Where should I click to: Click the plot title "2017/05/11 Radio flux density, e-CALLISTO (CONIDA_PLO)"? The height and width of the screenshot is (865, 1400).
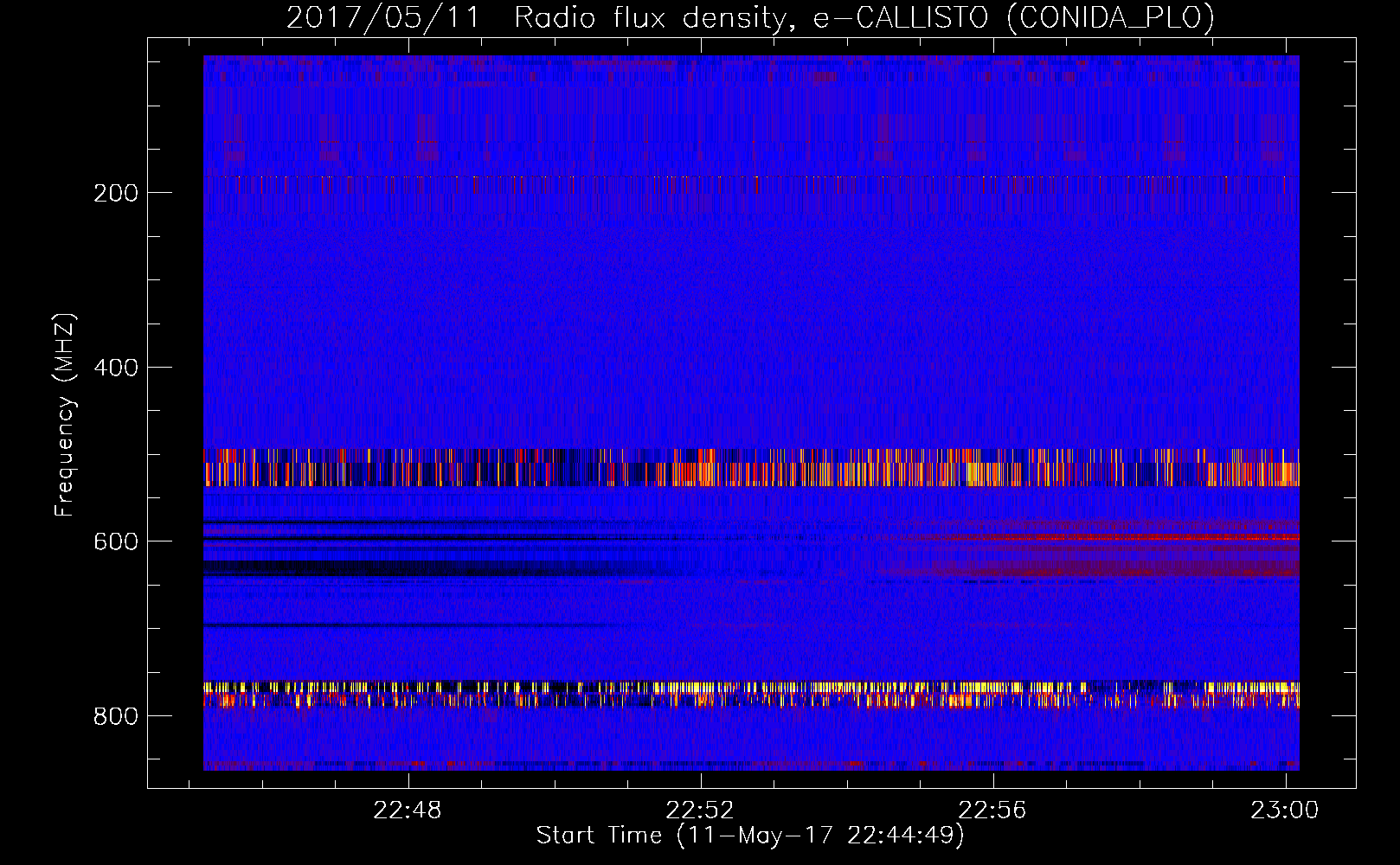[750, 18]
